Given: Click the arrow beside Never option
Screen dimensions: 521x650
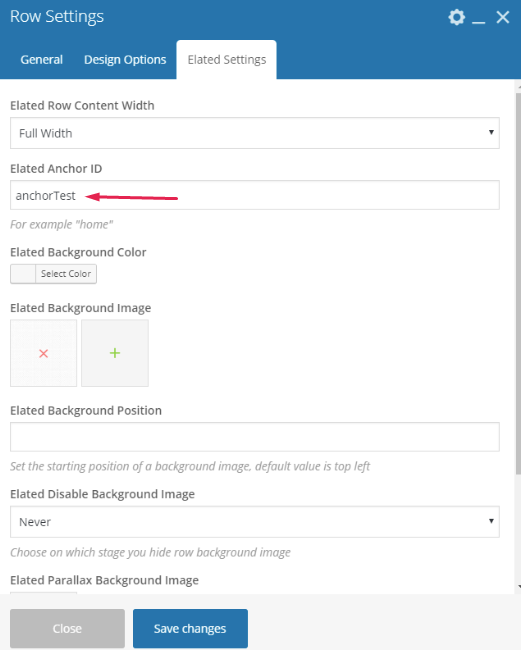Looking at the screenshot, I should 491,521.
